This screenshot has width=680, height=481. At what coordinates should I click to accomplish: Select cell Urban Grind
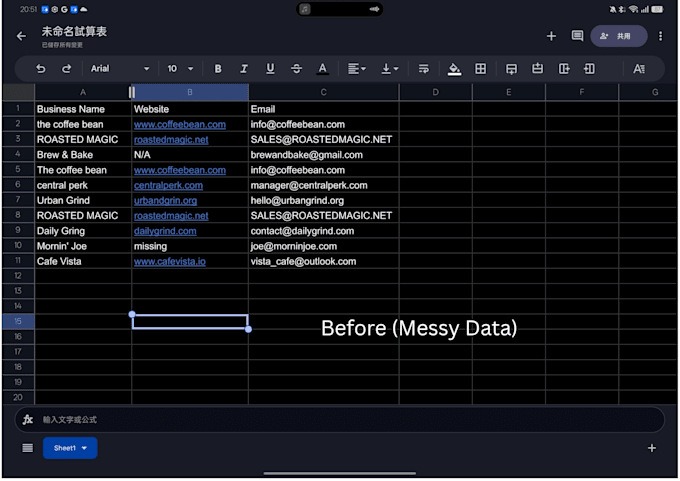coord(83,200)
